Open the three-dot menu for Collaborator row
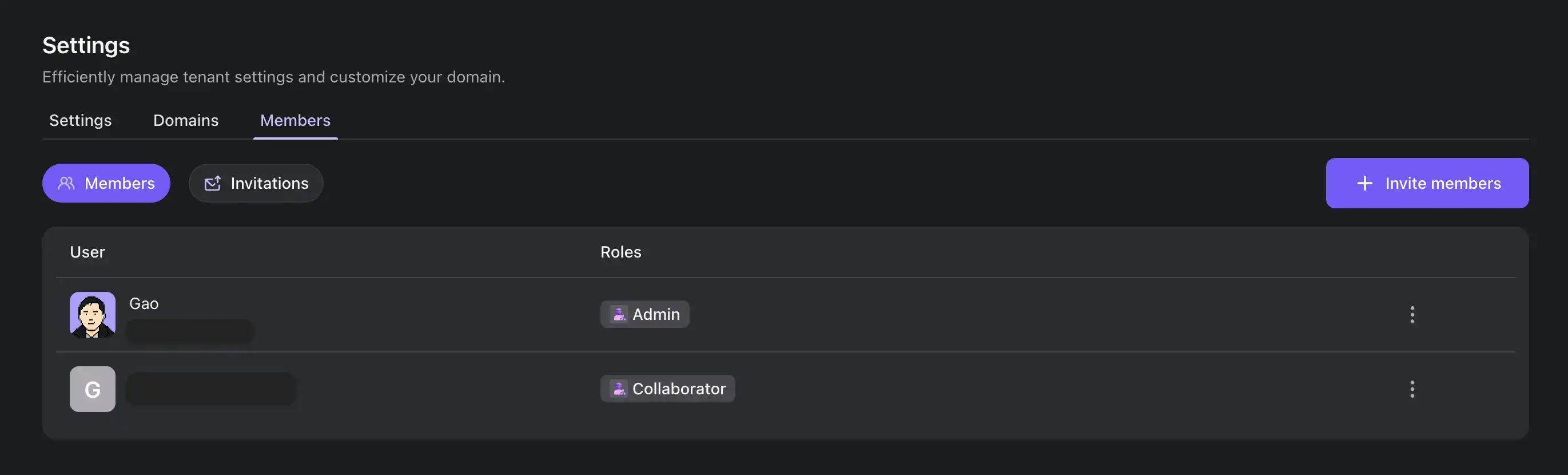 point(1412,389)
